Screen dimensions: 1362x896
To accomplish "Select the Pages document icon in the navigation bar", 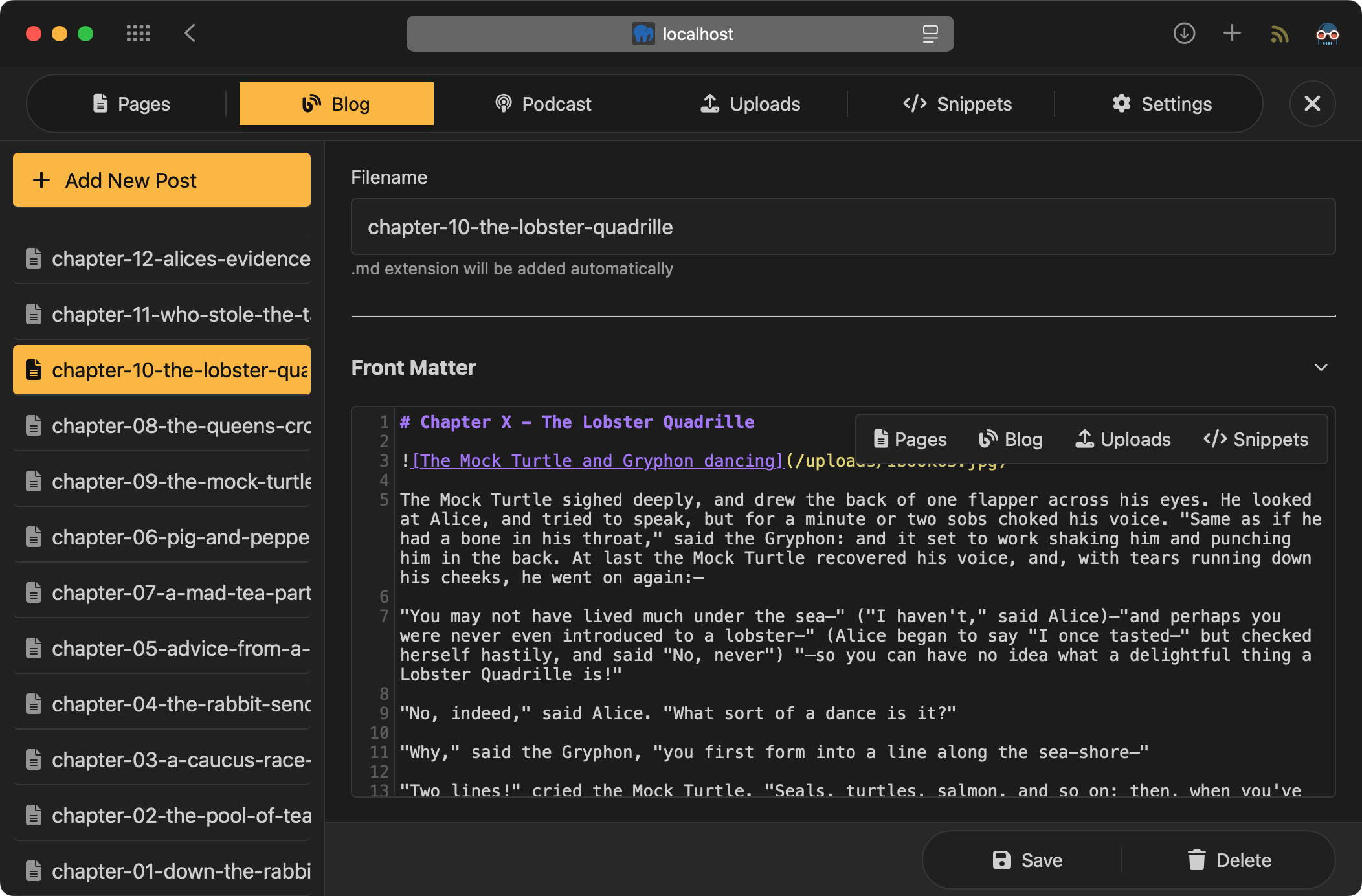I will point(100,103).
